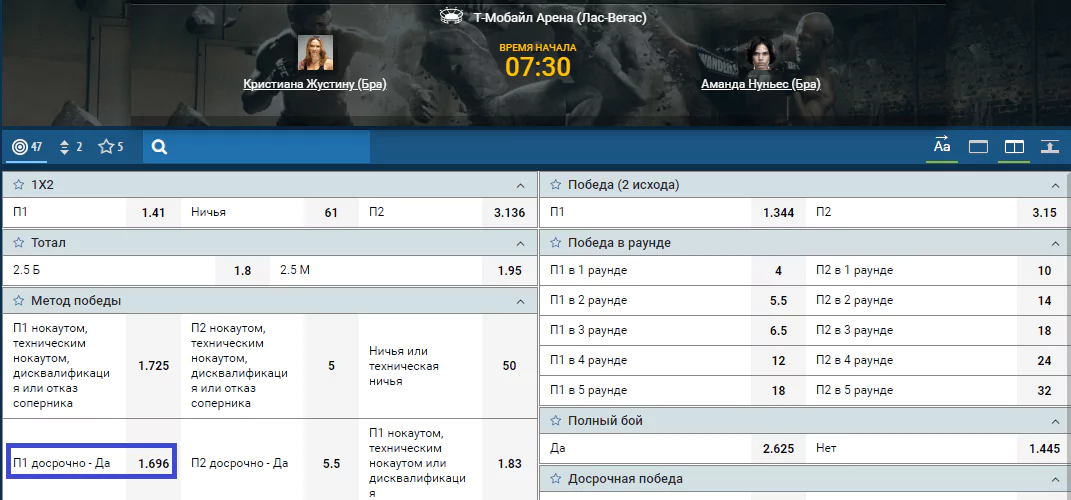
Task: Collapse the Тотал section chevron
Action: tap(520, 244)
